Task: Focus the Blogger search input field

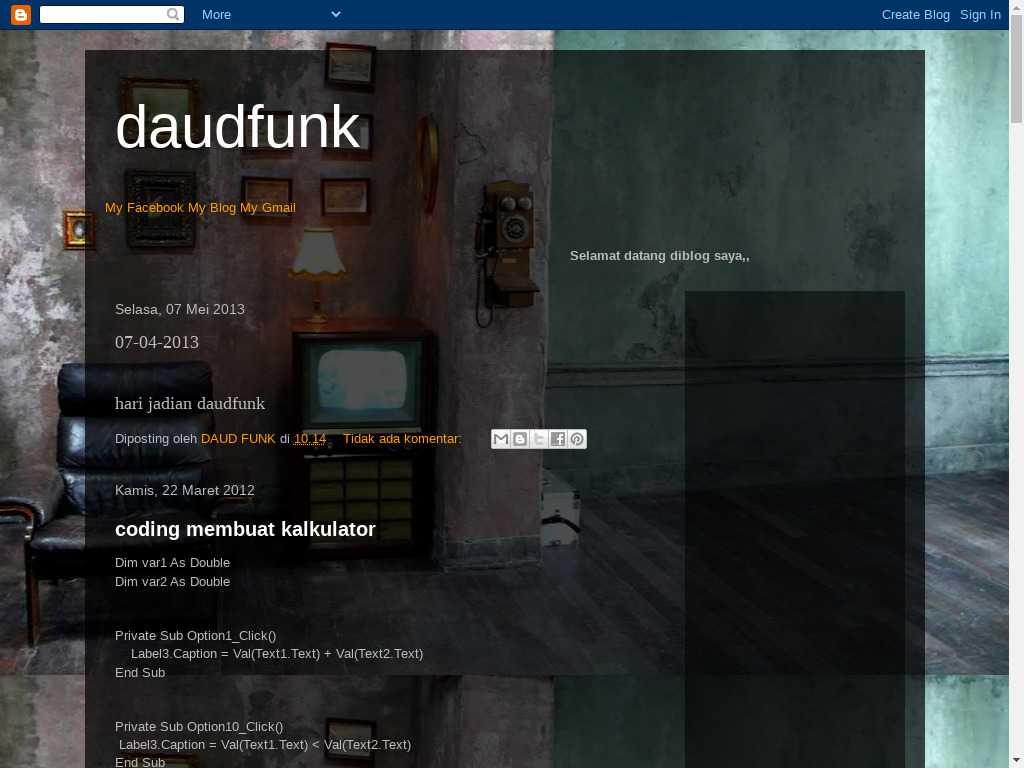Action: [103, 14]
